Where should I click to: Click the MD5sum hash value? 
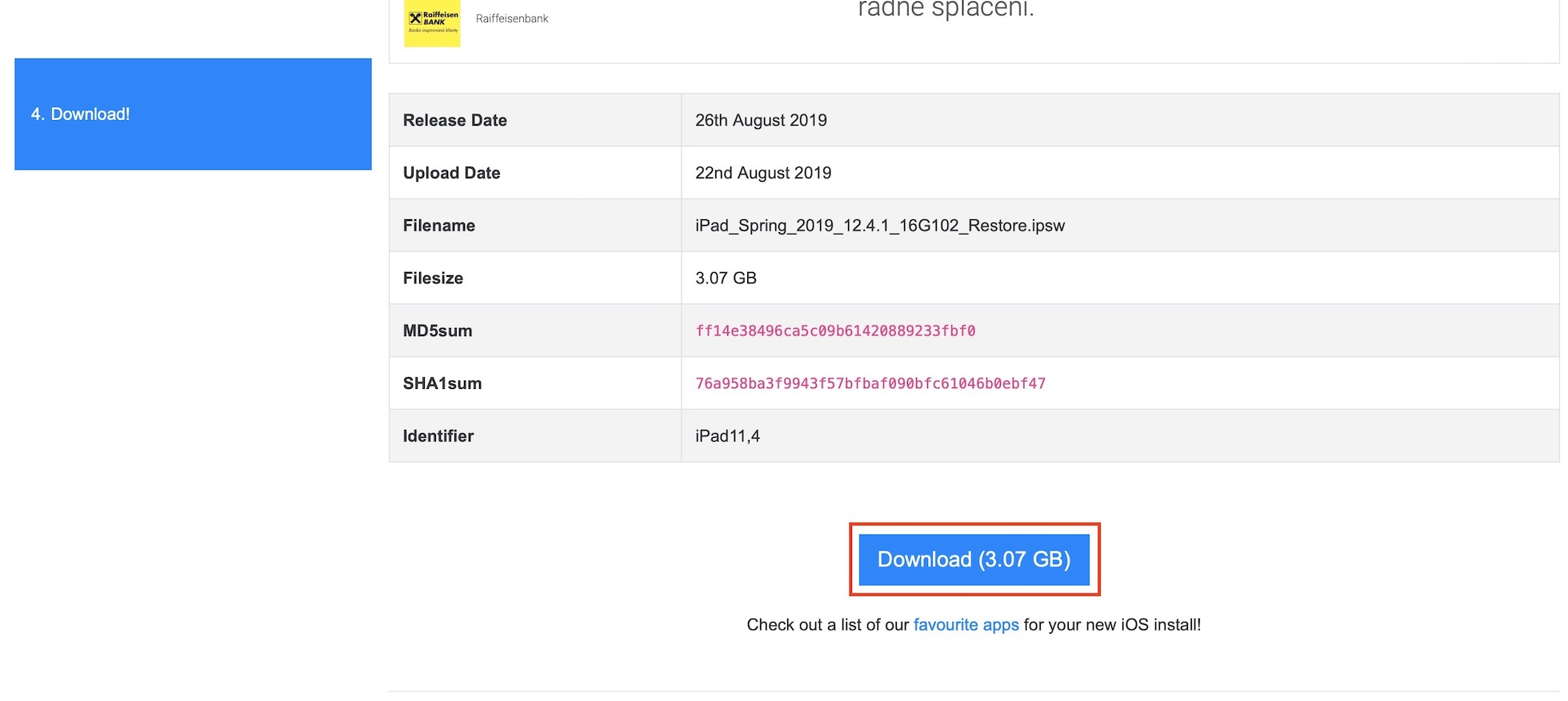tap(835, 330)
